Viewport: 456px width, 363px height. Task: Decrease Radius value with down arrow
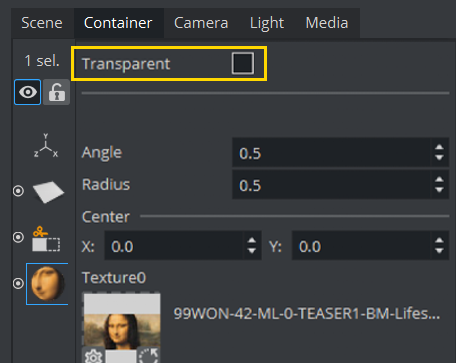click(439, 190)
